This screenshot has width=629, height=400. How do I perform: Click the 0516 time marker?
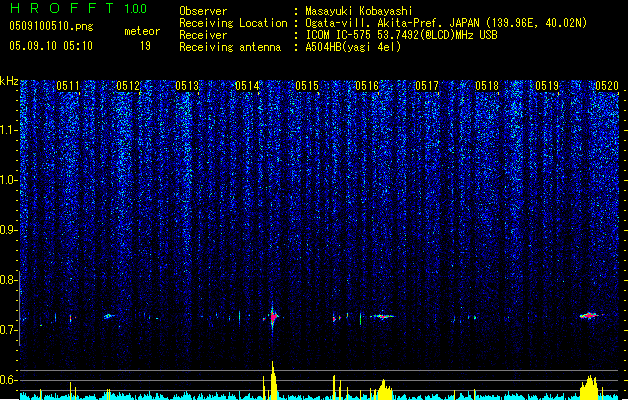click(x=367, y=86)
